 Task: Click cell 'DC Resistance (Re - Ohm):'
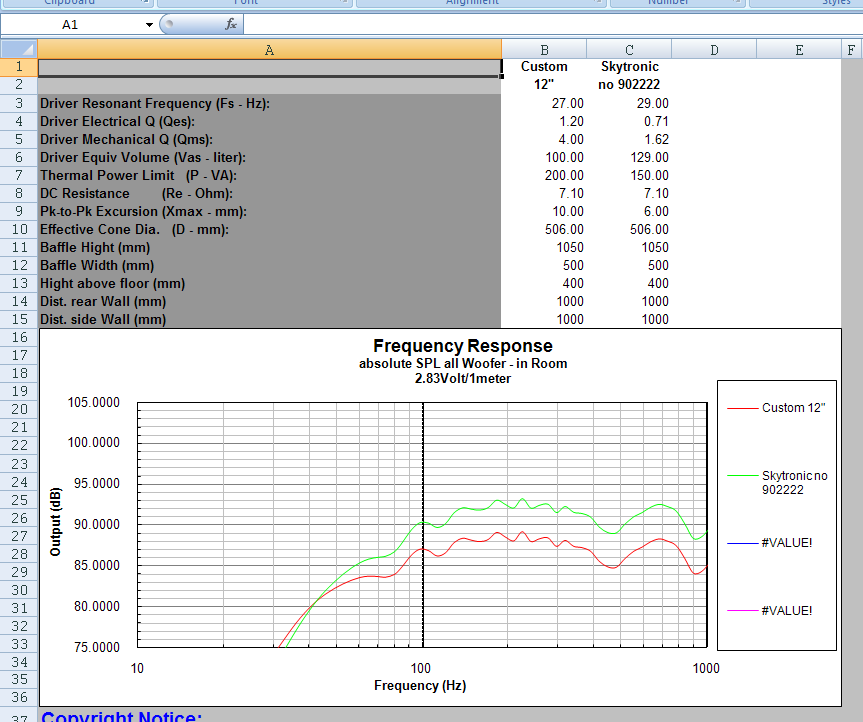pyautogui.click(x=269, y=194)
